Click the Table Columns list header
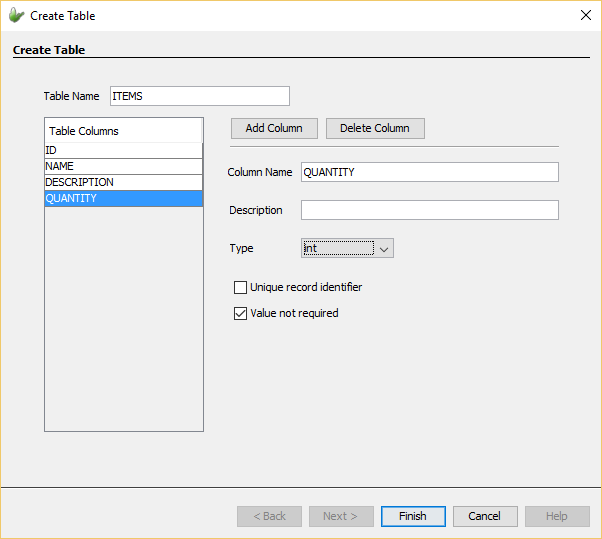 [123, 131]
